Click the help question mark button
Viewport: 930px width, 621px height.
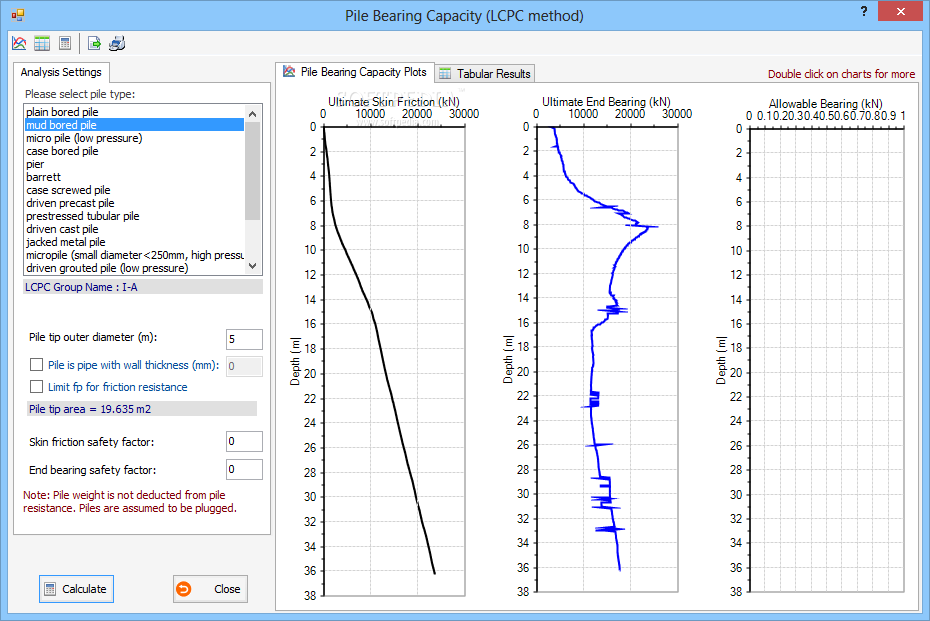pyautogui.click(x=864, y=11)
